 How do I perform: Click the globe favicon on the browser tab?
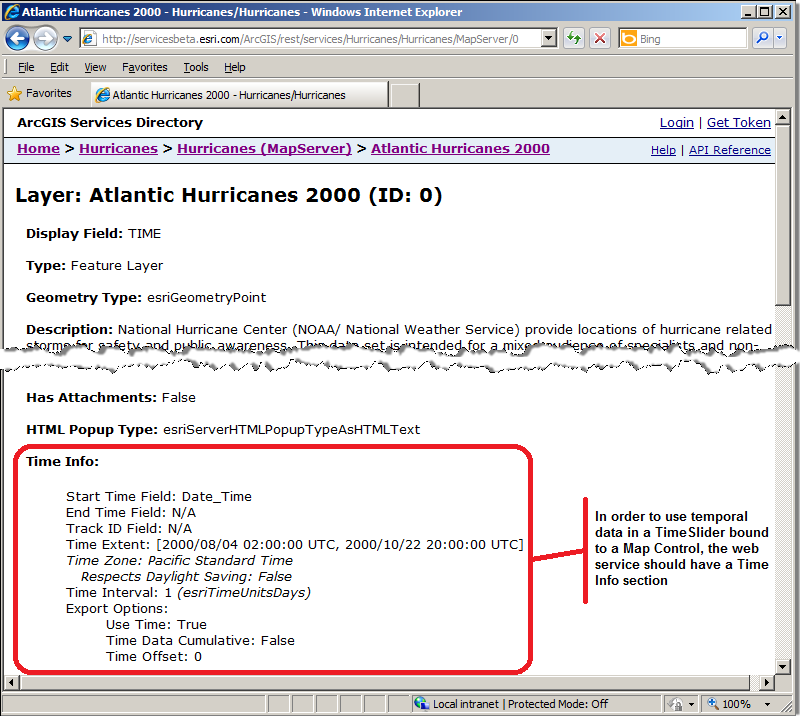(x=103, y=93)
